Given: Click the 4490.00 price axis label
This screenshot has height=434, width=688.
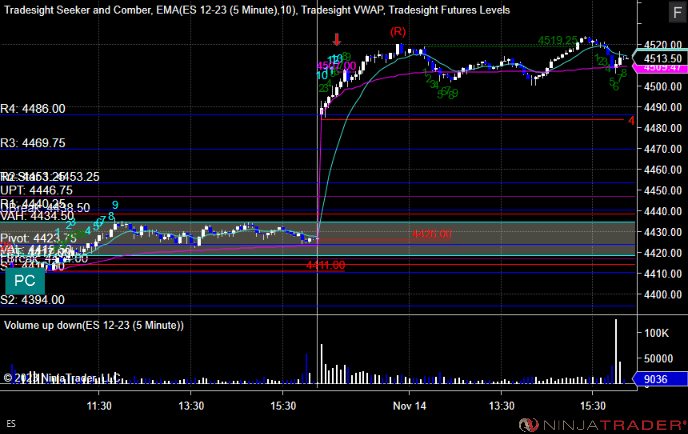Looking at the screenshot, I should tap(663, 107).
